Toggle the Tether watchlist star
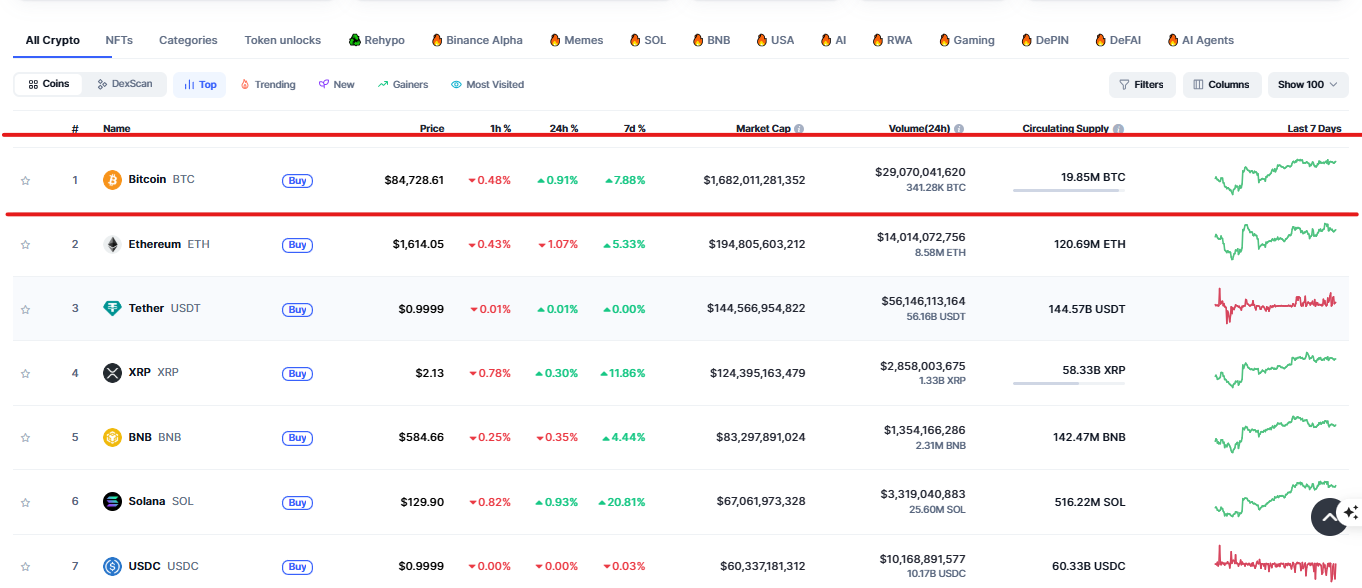 (x=25, y=309)
